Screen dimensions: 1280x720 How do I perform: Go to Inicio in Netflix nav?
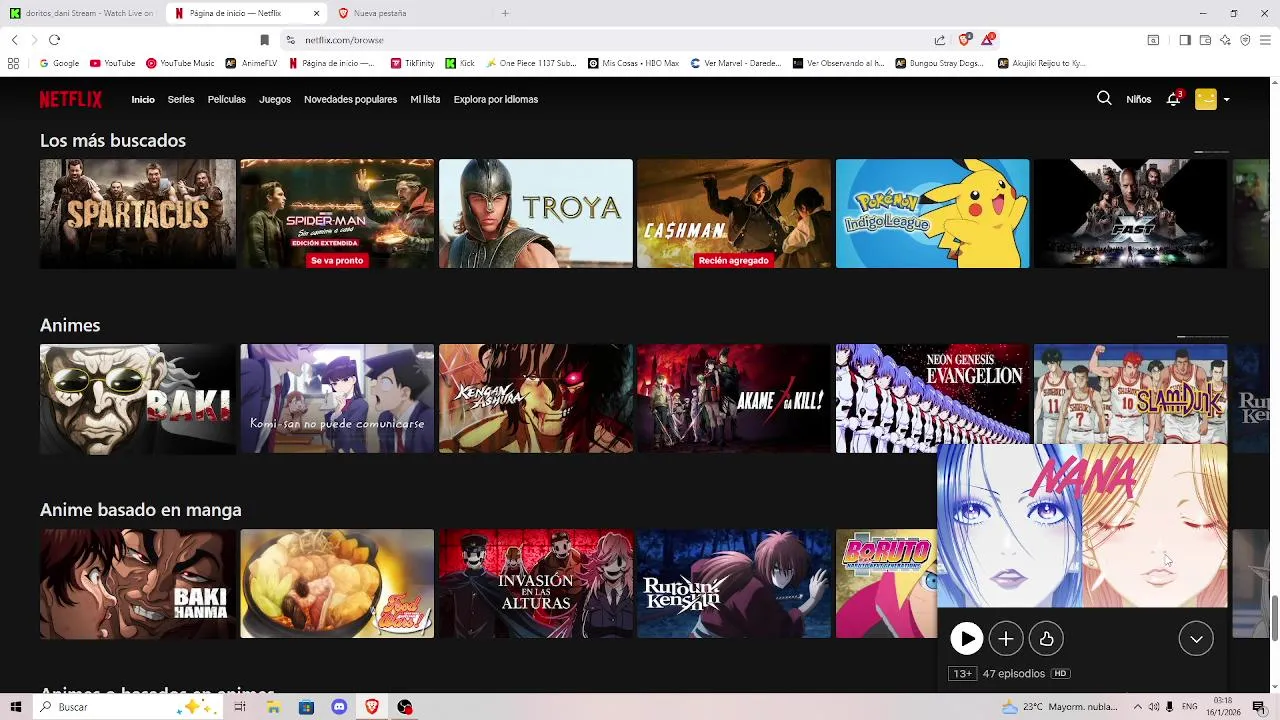point(143,99)
